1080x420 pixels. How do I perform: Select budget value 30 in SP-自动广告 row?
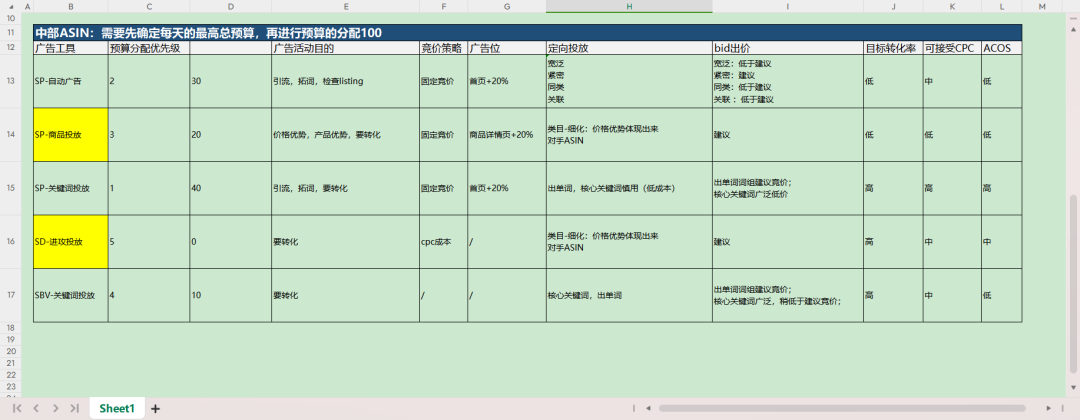tap(231, 81)
